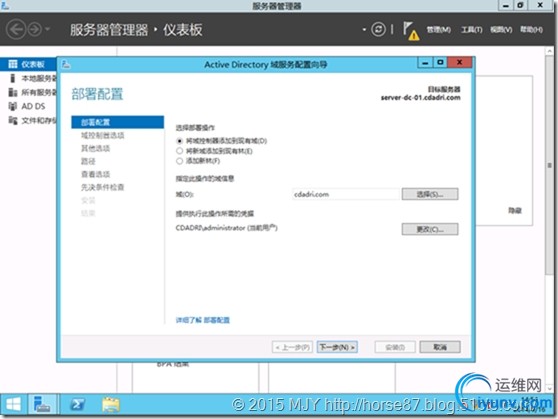Open the 工具(T) menu
The height and width of the screenshot is (419, 558).
(472, 30)
